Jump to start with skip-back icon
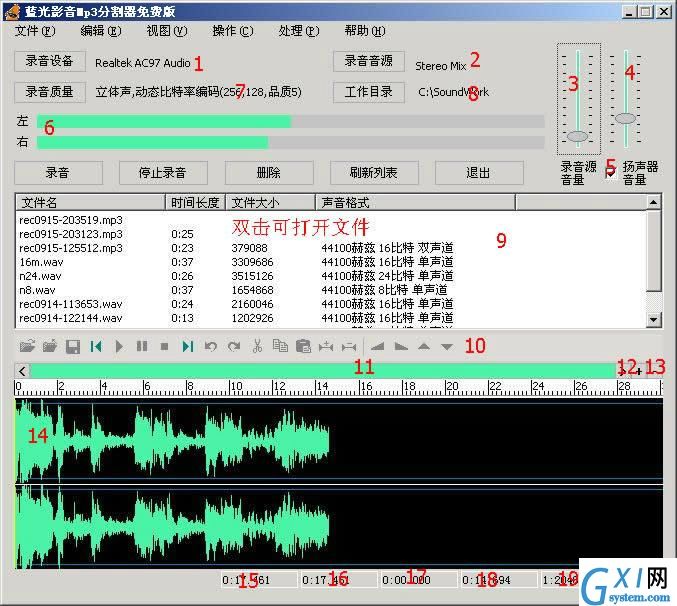Viewport: 677px width, 606px height. tap(96, 346)
